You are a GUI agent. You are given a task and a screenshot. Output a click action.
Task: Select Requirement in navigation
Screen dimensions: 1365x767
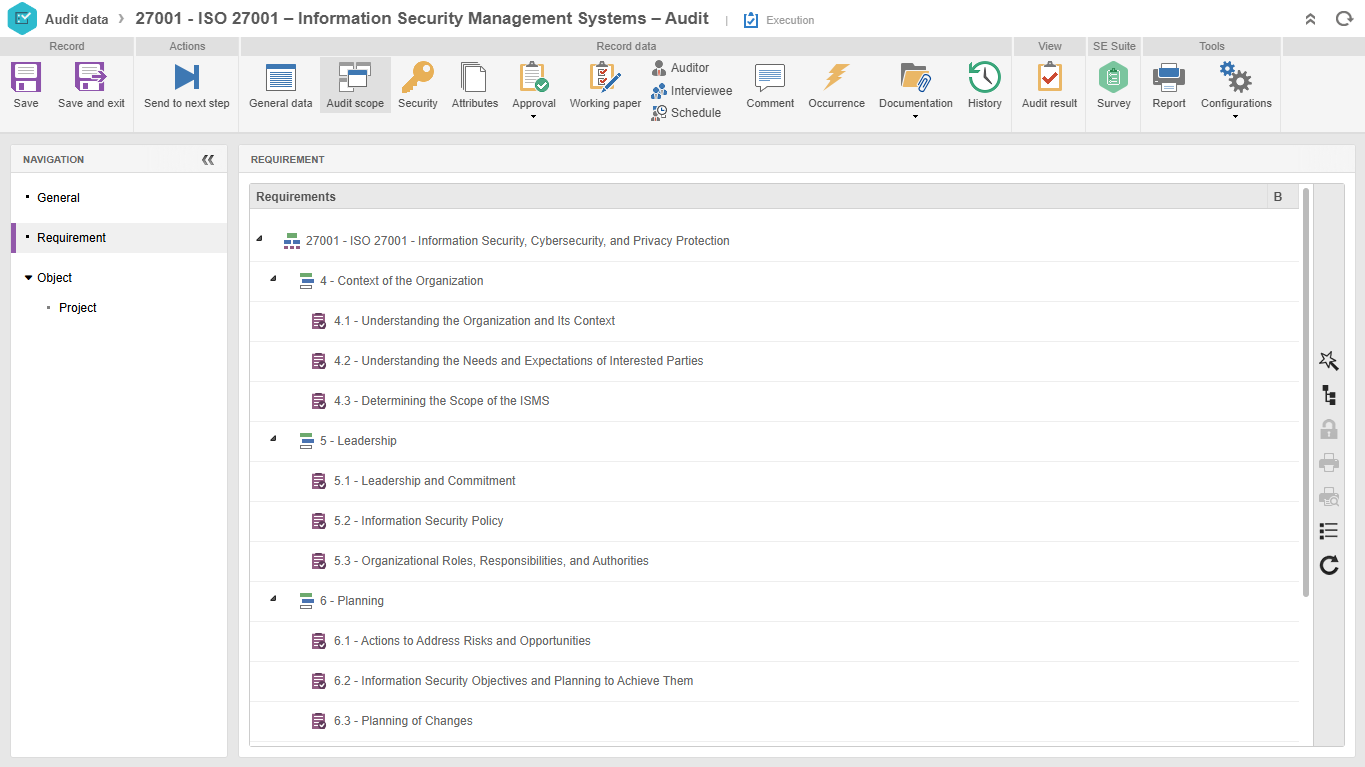tap(119, 238)
